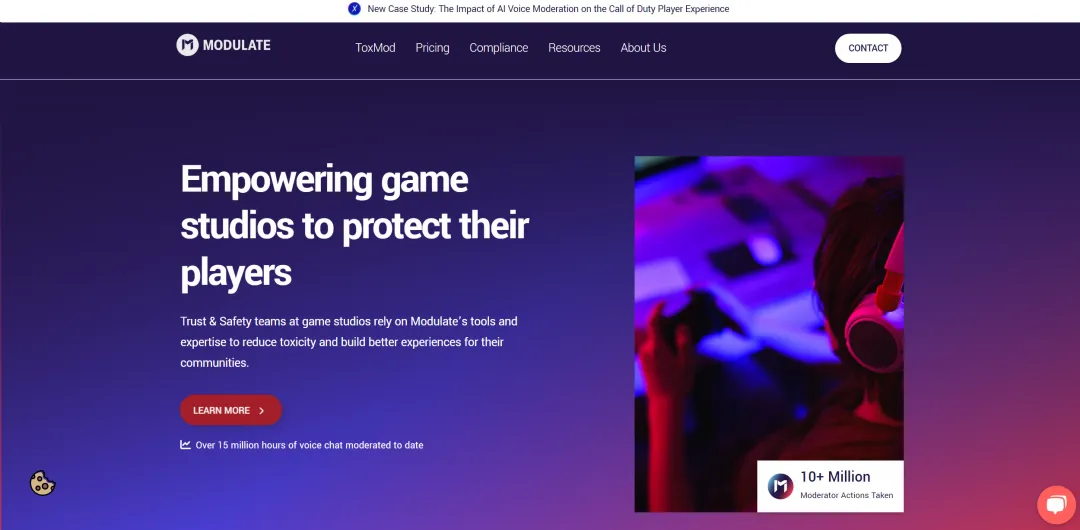Click the 'Moderator Actions Taken' label

[x=847, y=495]
